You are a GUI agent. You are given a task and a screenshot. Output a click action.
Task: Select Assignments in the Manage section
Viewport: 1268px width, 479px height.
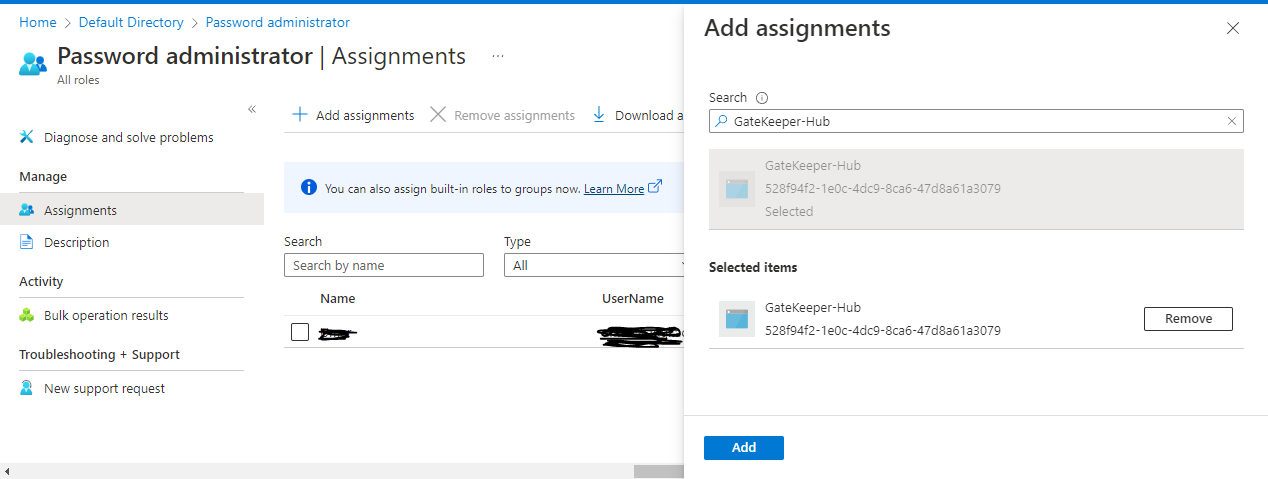pos(80,210)
